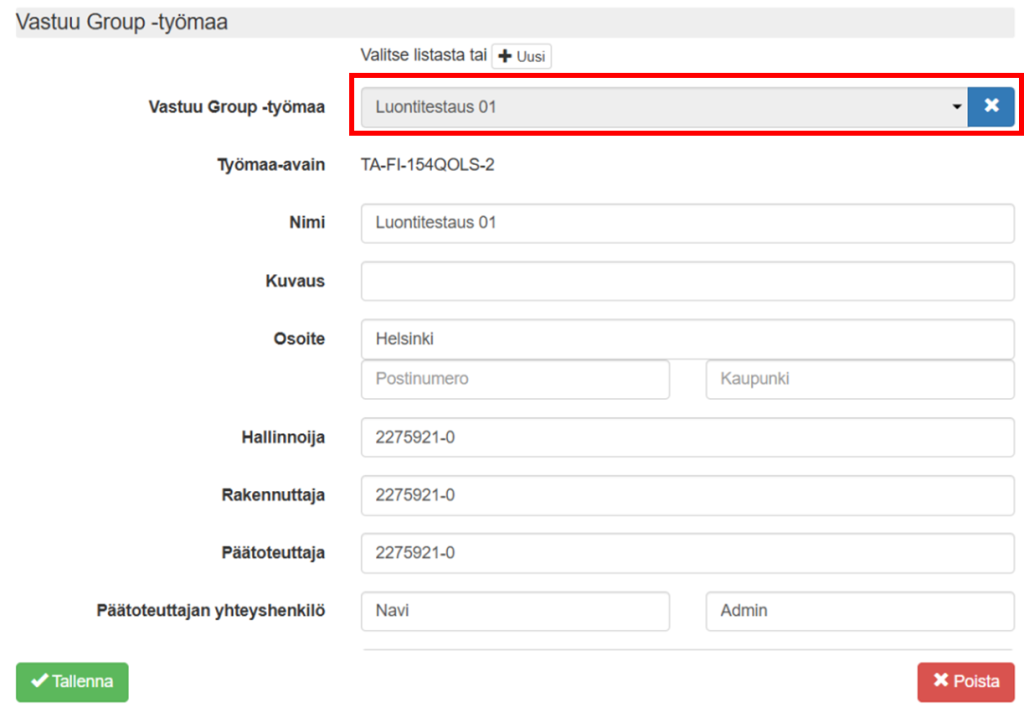Click the Päätoteuttajan yhteyshenkilö label
The width and height of the screenshot is (1024, 708).
tap(211, 611)
